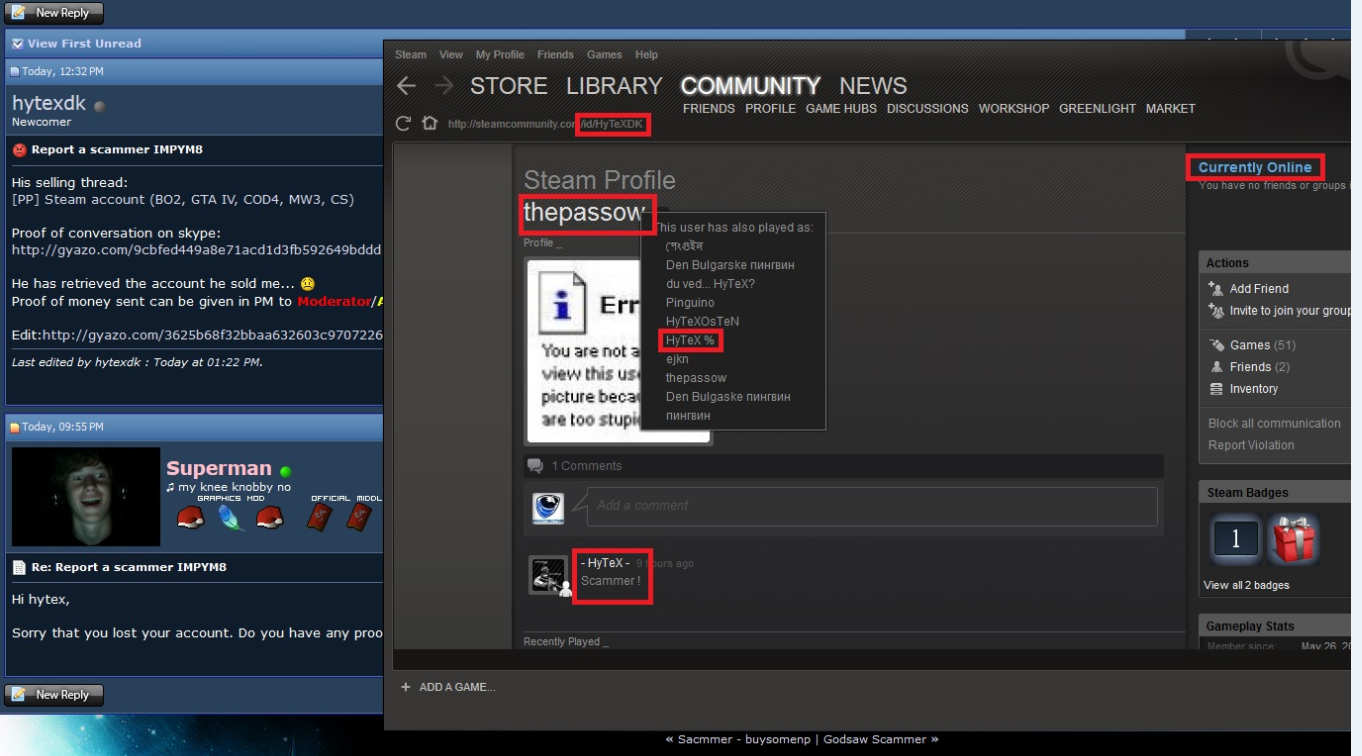Screen dimensions: 1362x756
Task: Open the Games menu in the Steam menu bar
Action: pos(604,55)
